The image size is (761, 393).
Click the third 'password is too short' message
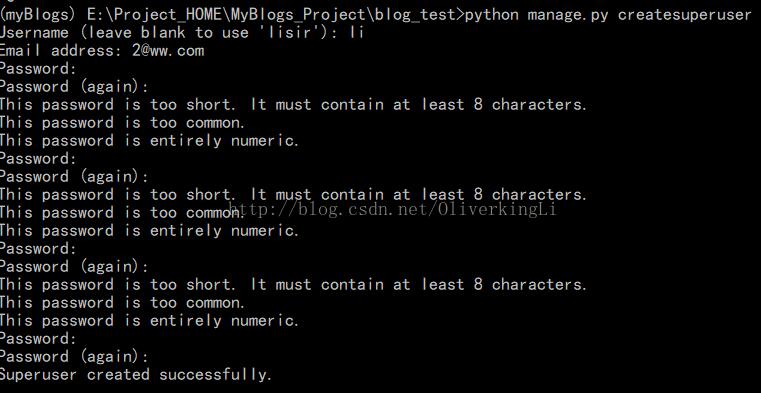pos(294,285)
